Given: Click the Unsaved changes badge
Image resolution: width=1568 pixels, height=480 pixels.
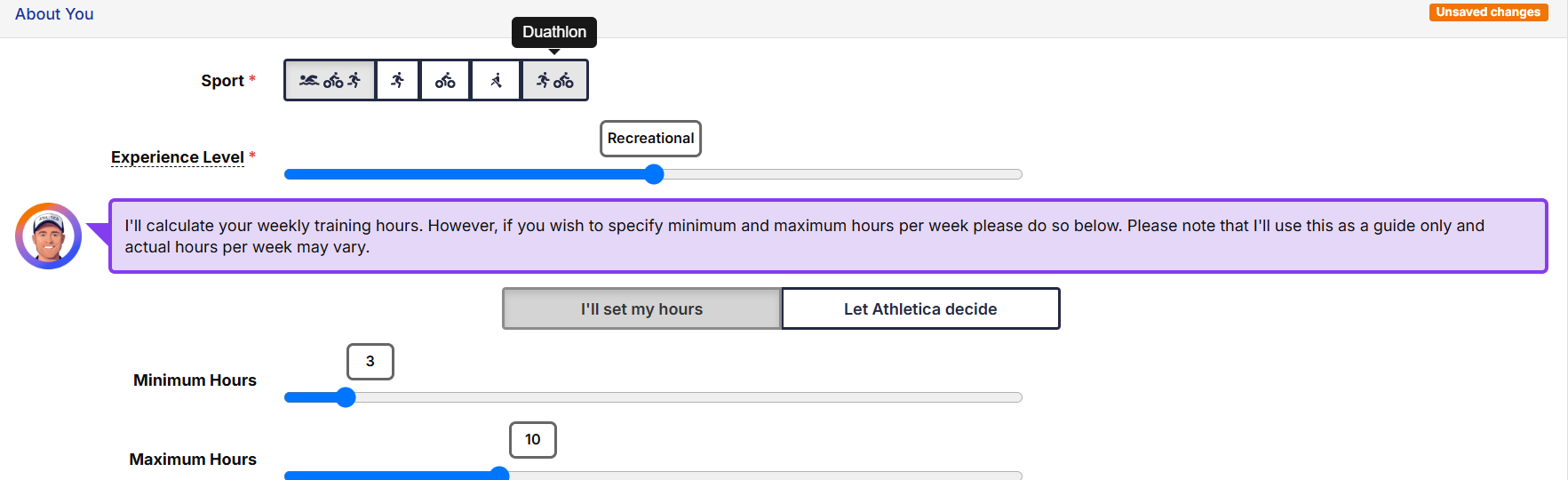Looking at the screenshot, I should click(1488, 12).
